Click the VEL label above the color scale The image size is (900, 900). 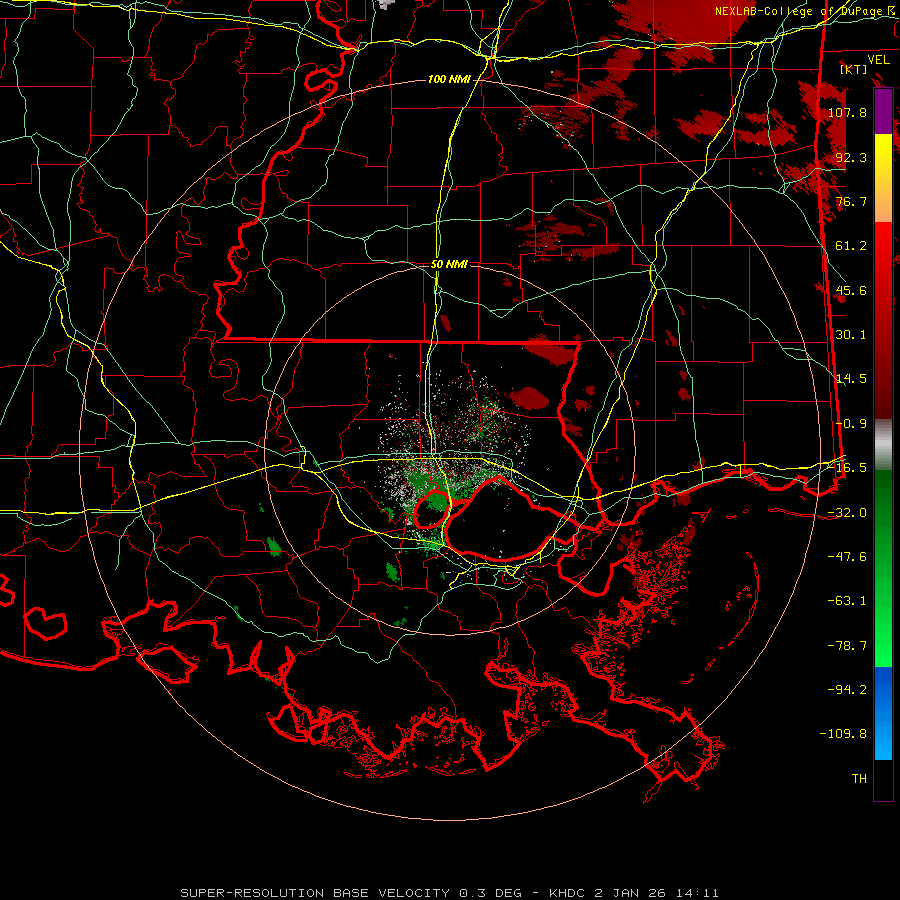click(x=878, y=60)
